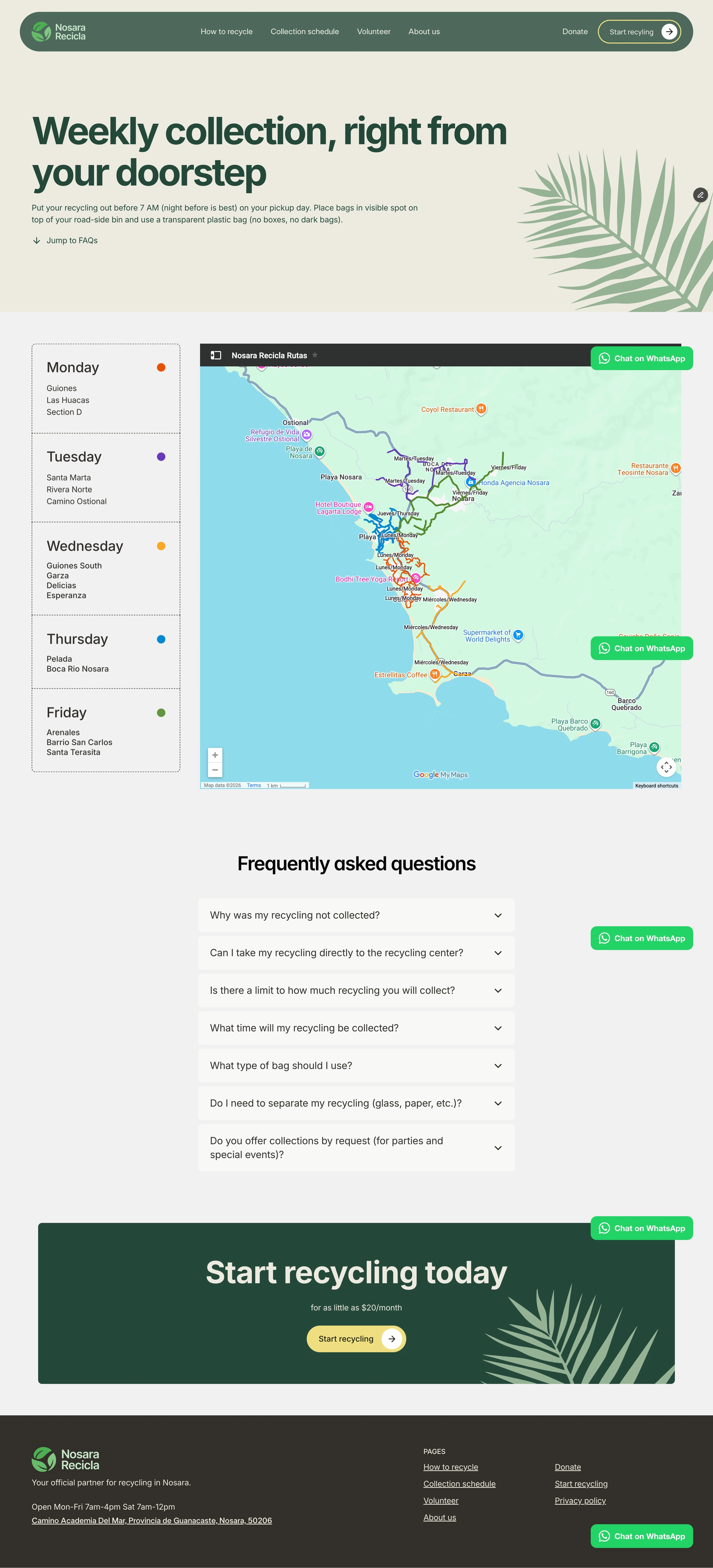Expand 'Why was my recycling not collected?'
This screenshot has width=713, height=1568.
click(356, 915)
